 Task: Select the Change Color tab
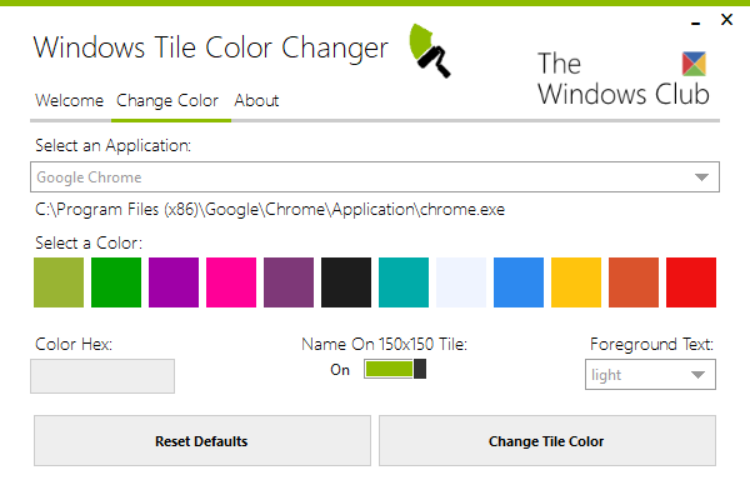pyautogui.click(x=168, y=100)
